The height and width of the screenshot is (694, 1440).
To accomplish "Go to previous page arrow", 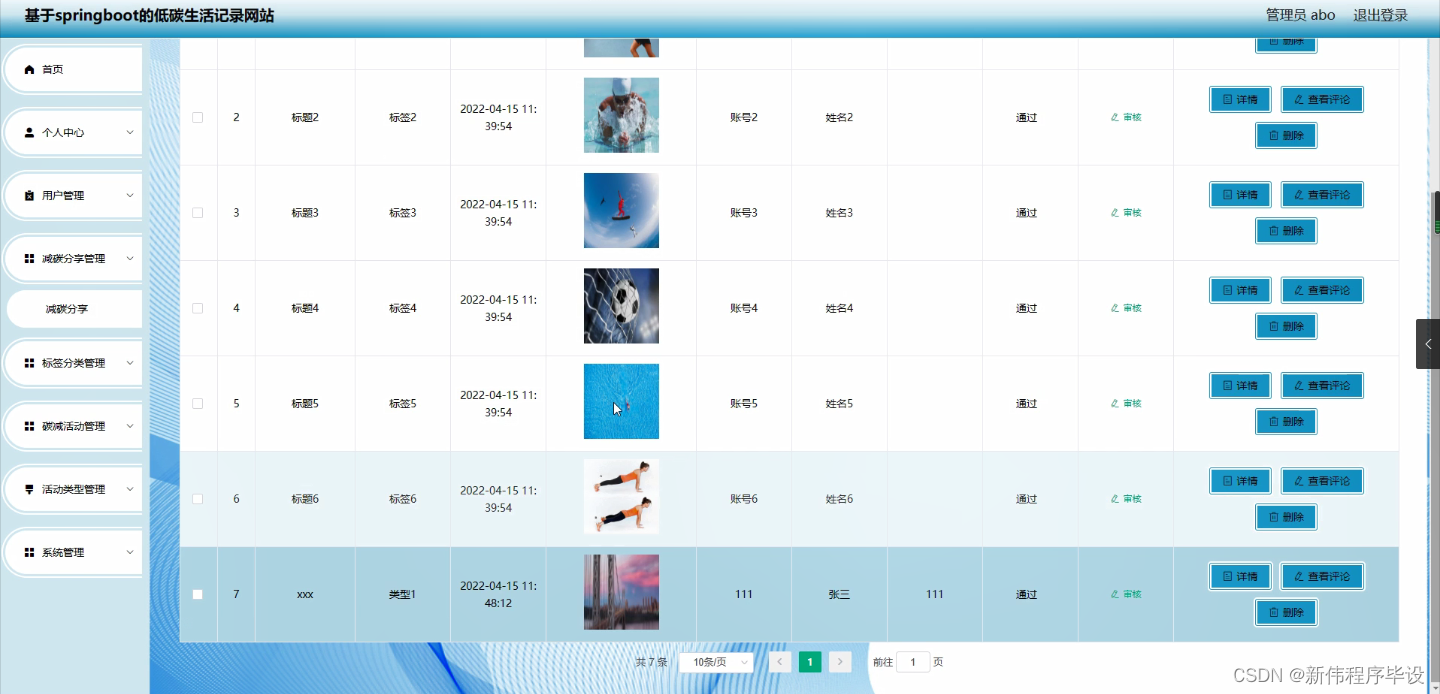I will click(x=781, y=662).
